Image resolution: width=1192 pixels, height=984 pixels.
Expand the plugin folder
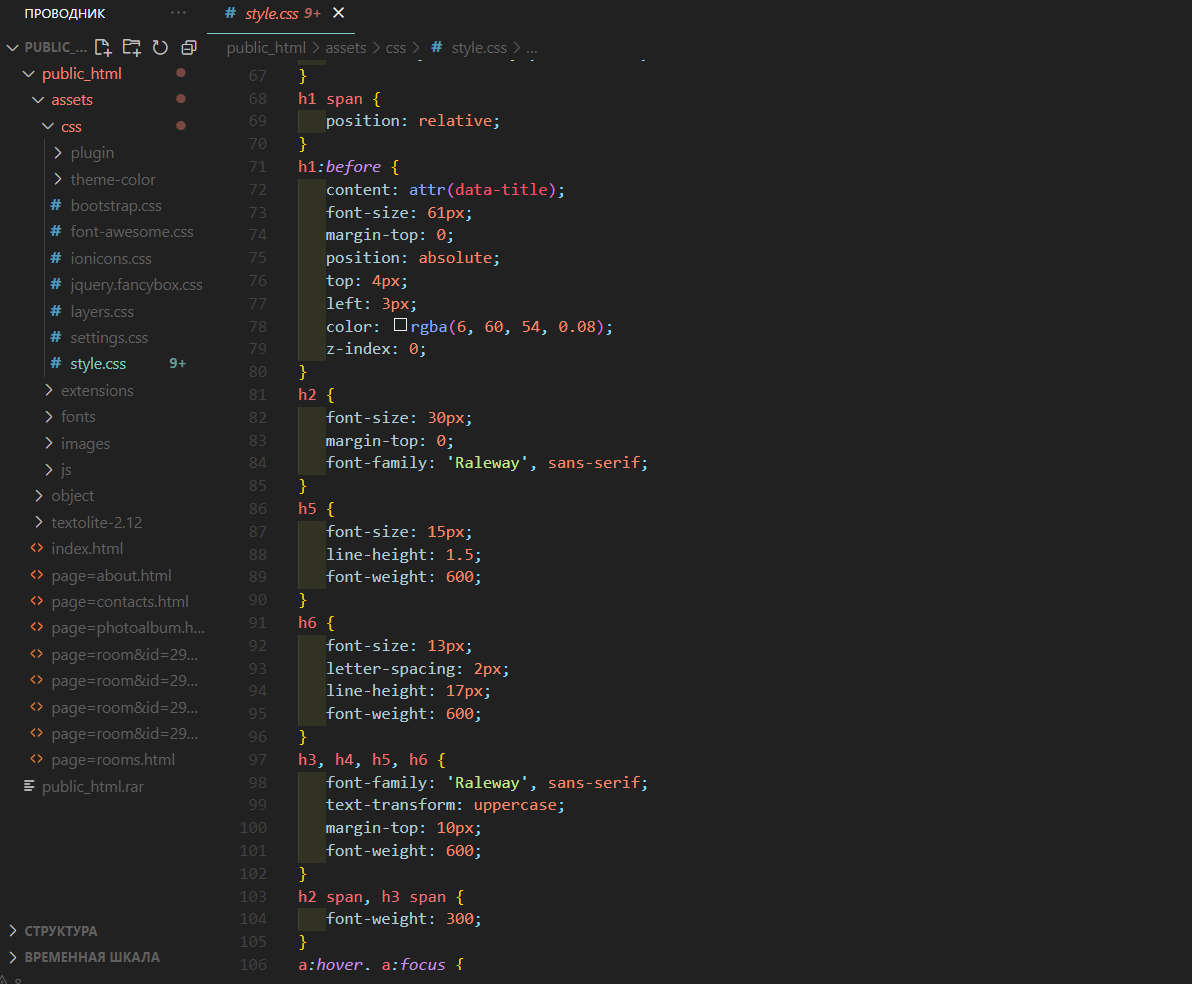click(58, 153)
